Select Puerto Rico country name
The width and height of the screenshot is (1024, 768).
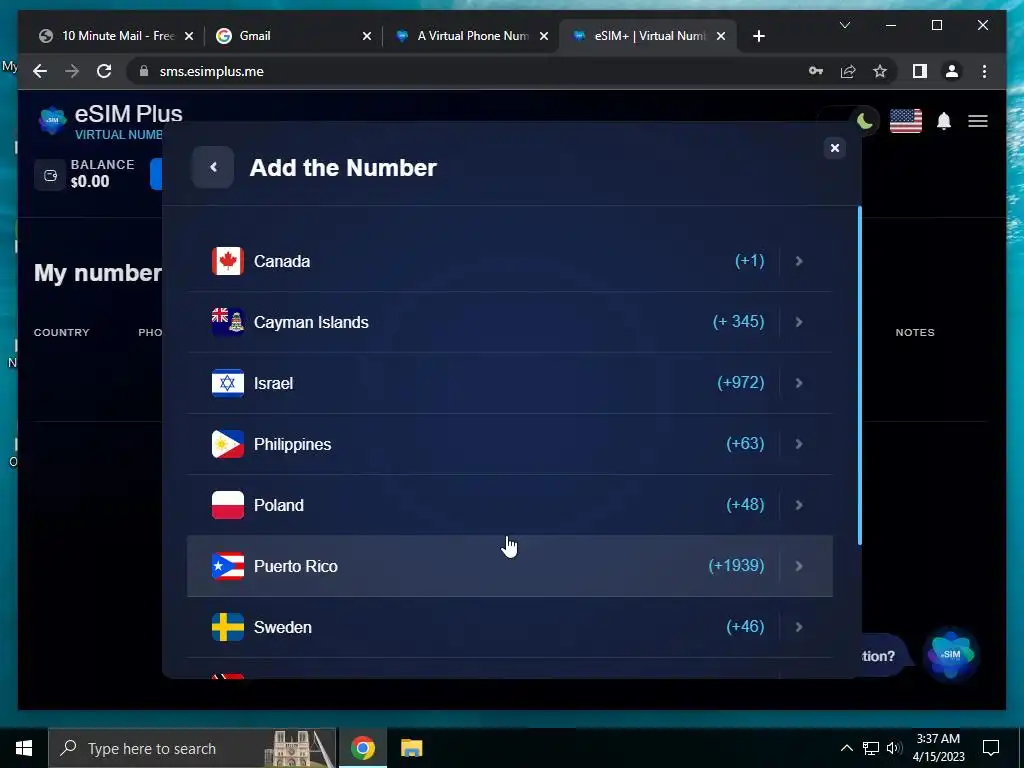point(296,566)
